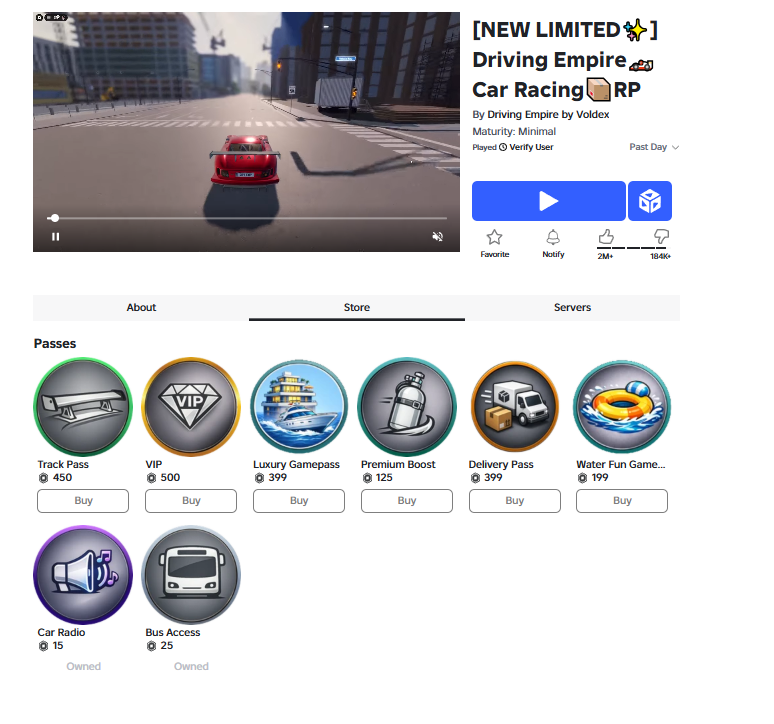This screenshot has height=724, width=774.
Task: Click the VIP price 500
Action: 170,477
